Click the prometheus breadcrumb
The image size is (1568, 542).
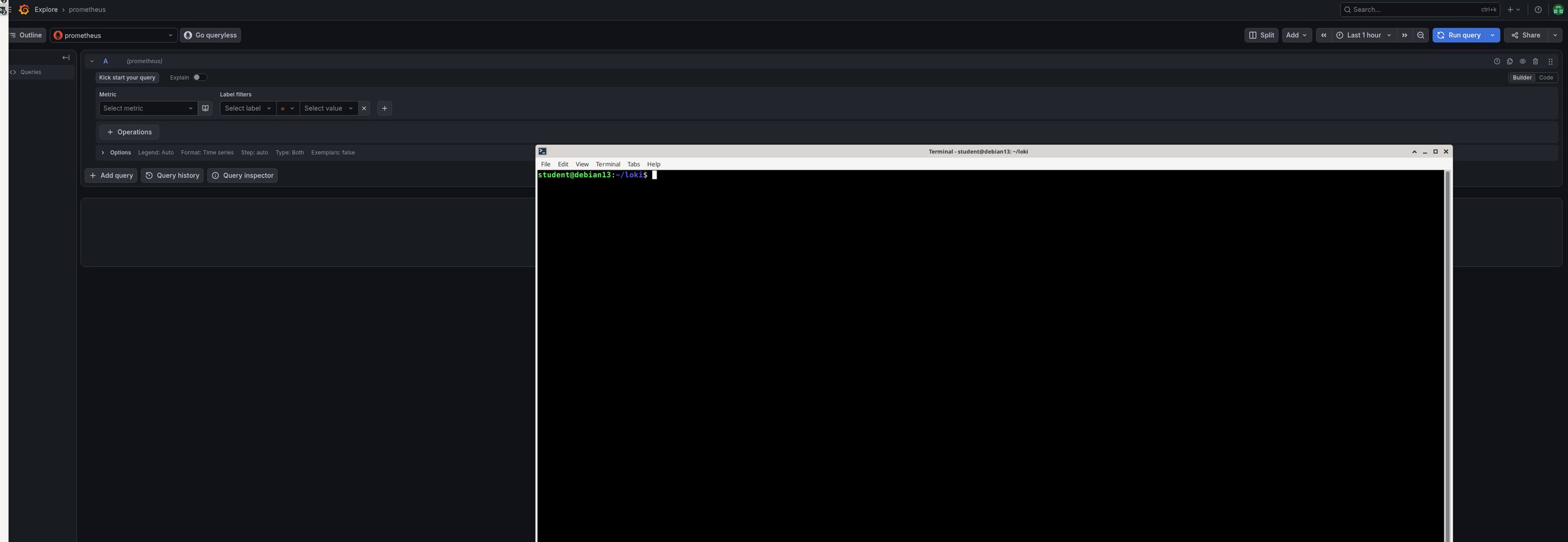coord(87,9)
